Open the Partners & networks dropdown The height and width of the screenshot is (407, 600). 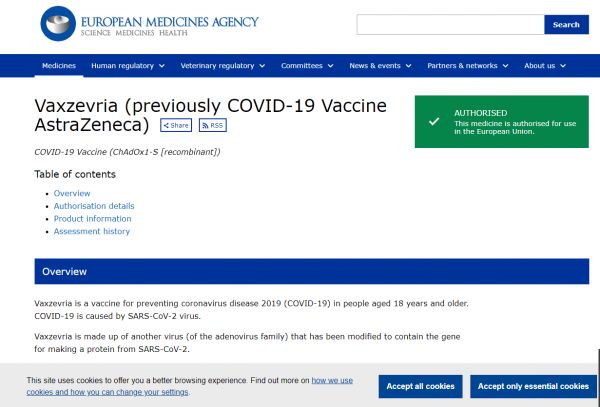pyautogui.click(x=467, y=66)
